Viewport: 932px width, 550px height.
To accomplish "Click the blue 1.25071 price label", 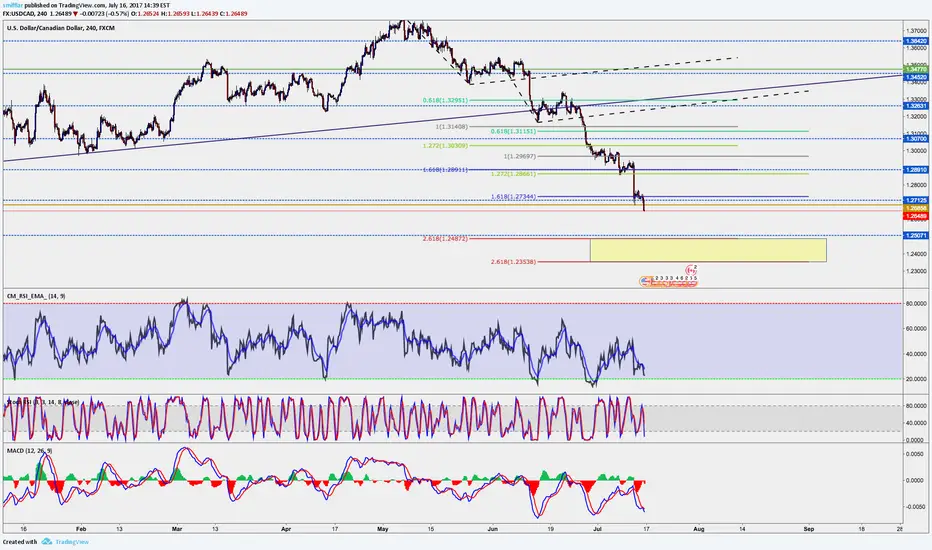I will [915, 235].
